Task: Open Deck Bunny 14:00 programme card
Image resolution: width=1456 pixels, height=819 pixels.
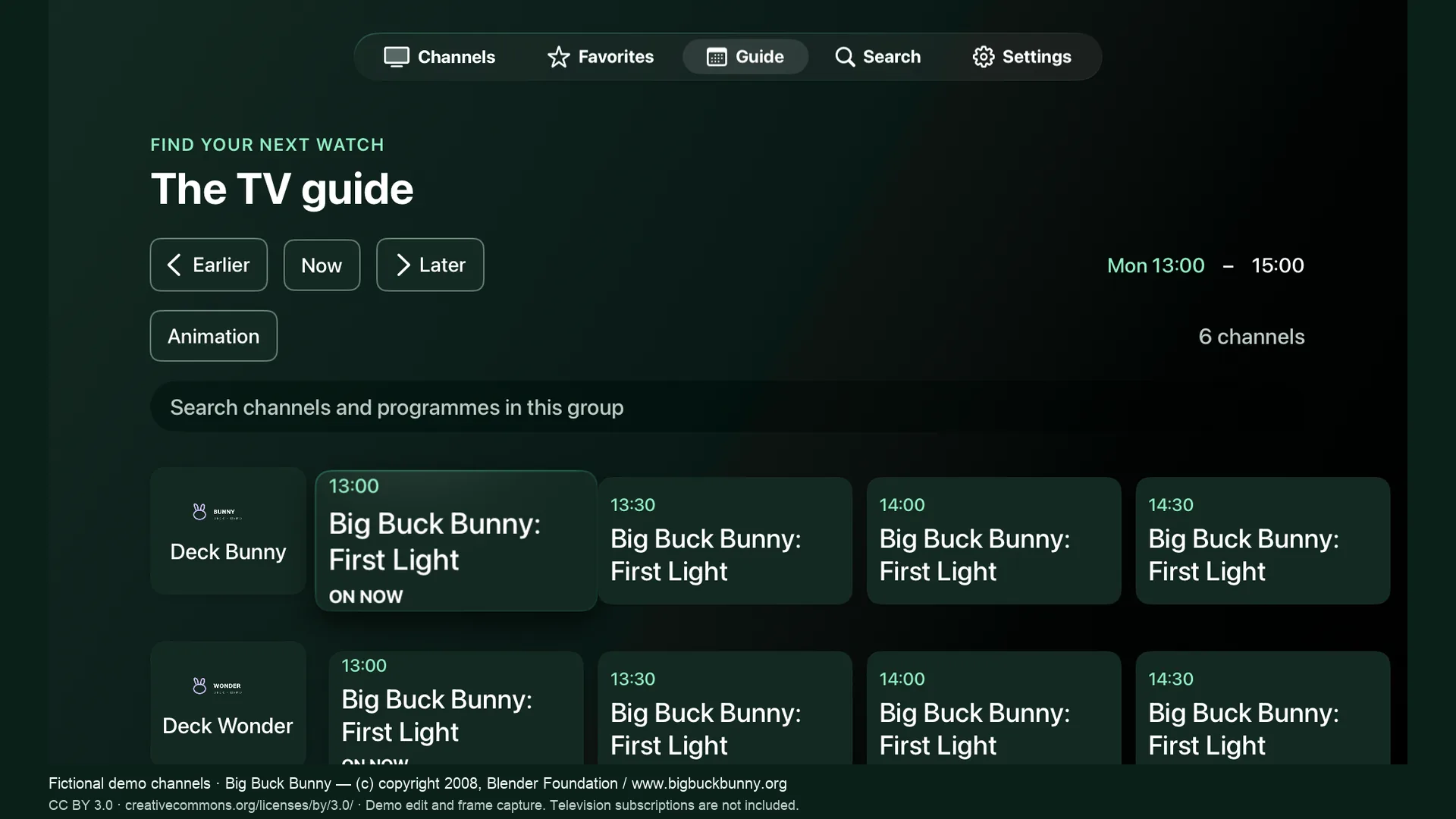Action: coord(993,541)
